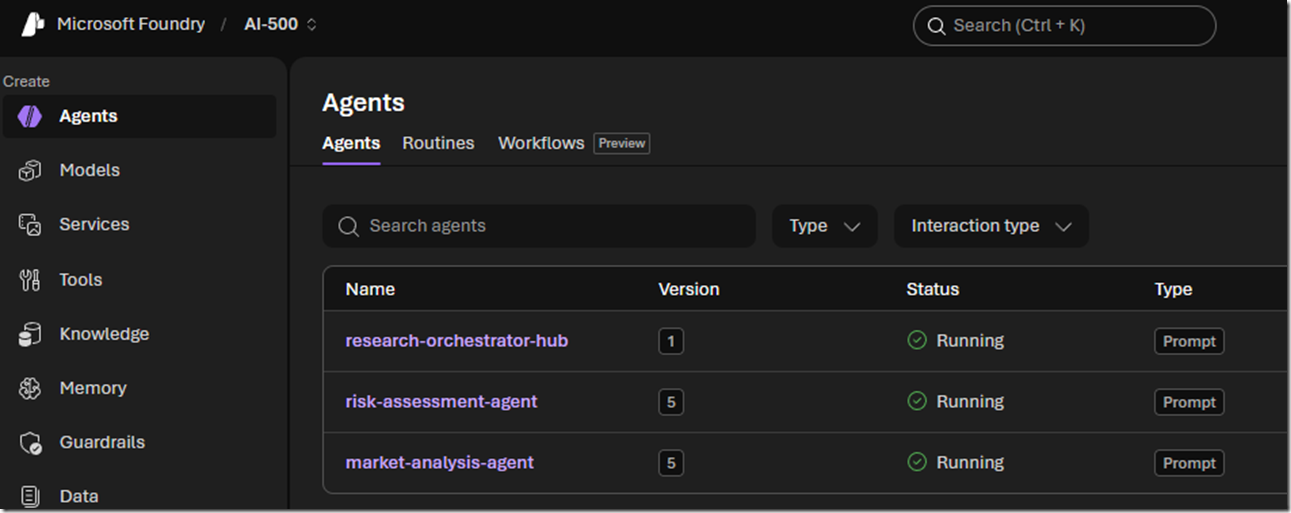Switch to the Routines tab
1291x513 pixels.
438,143
